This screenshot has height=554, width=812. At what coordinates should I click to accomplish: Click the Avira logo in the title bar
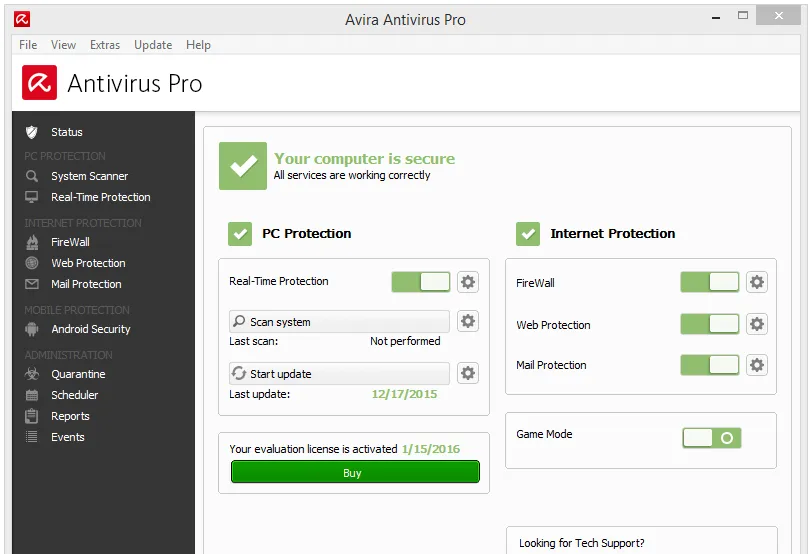point(22,19)
